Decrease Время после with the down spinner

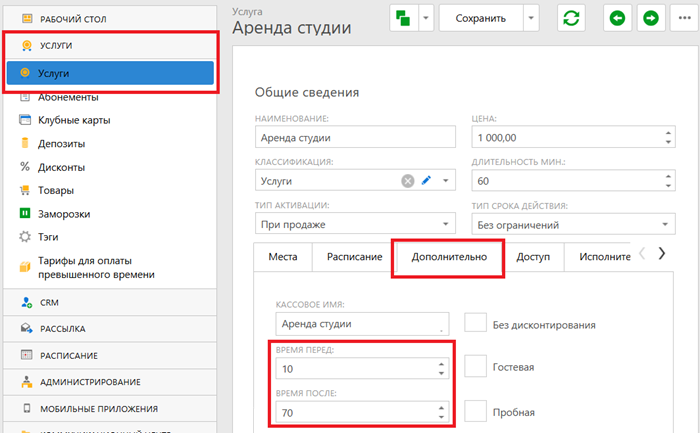pyautogui.click(x=441, y=417)
